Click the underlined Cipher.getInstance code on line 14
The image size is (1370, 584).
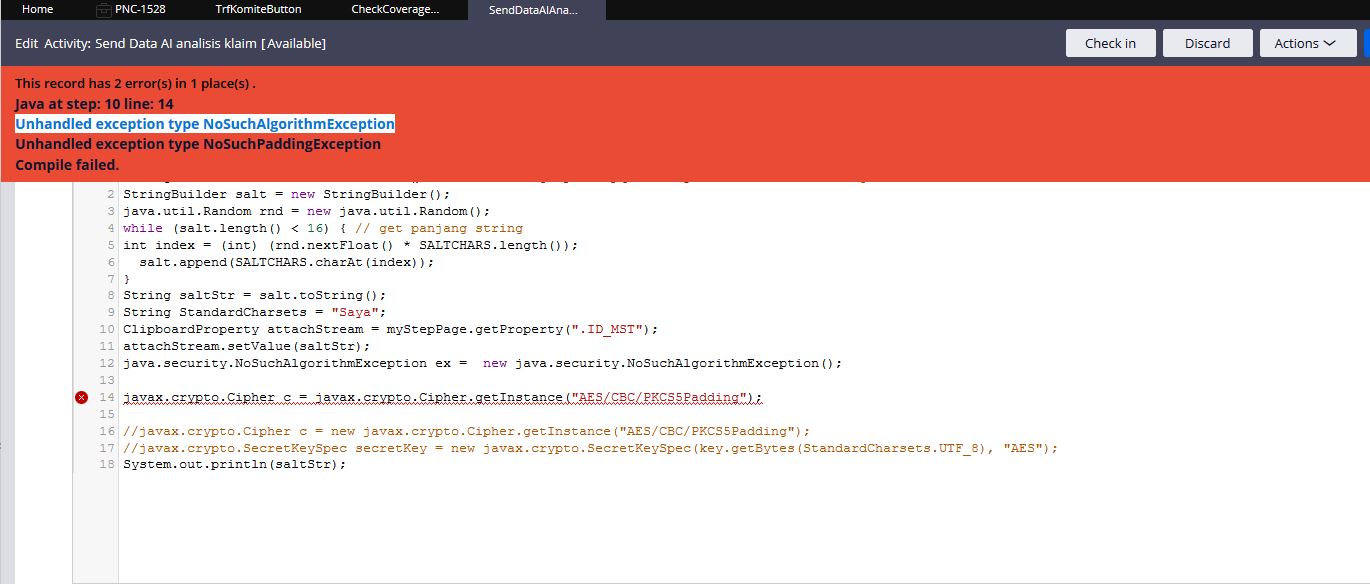point(440,397)
